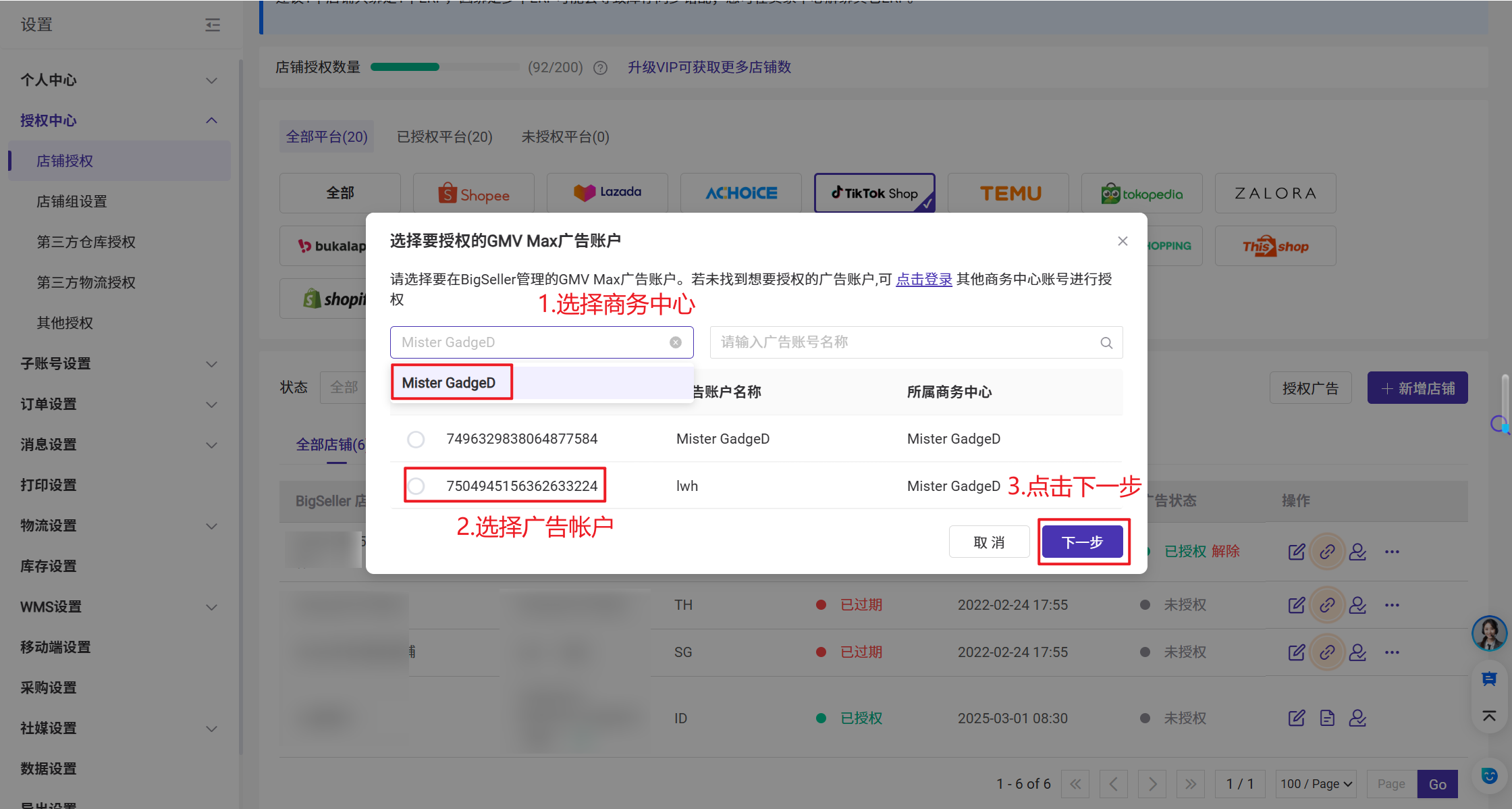
Task: Select the TikTok Shop platform card
Action: click(x=875, y=193)
